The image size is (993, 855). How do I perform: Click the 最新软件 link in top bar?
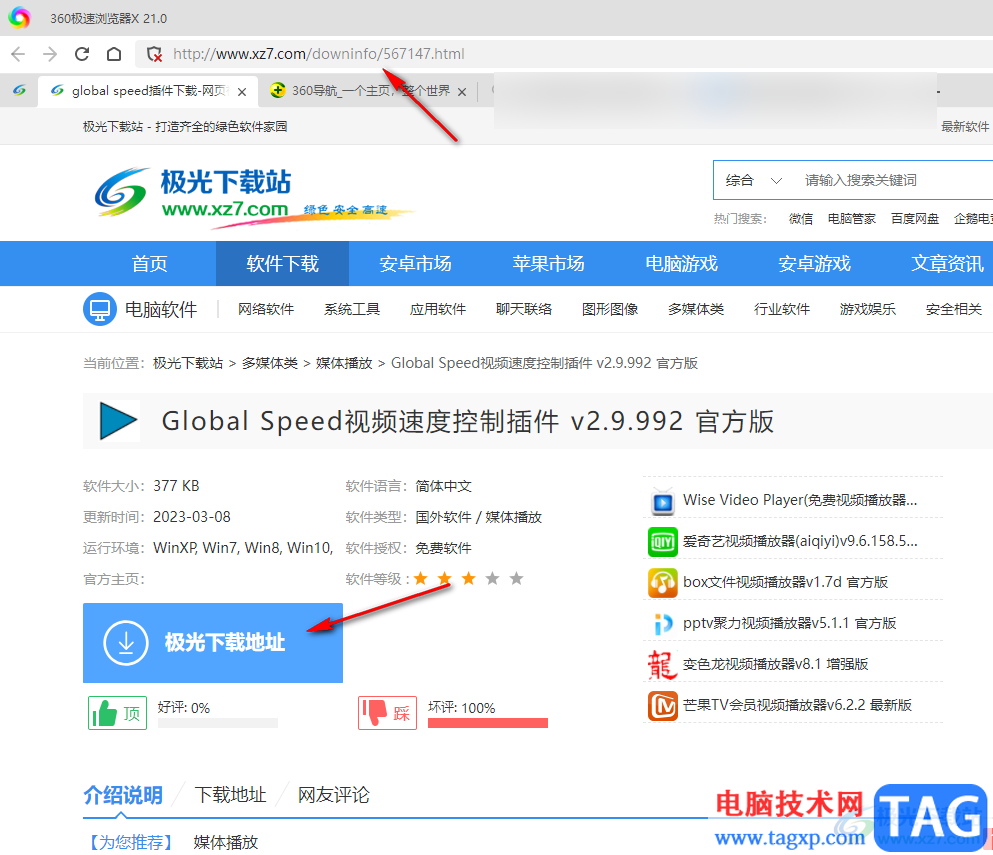point(965,127)
